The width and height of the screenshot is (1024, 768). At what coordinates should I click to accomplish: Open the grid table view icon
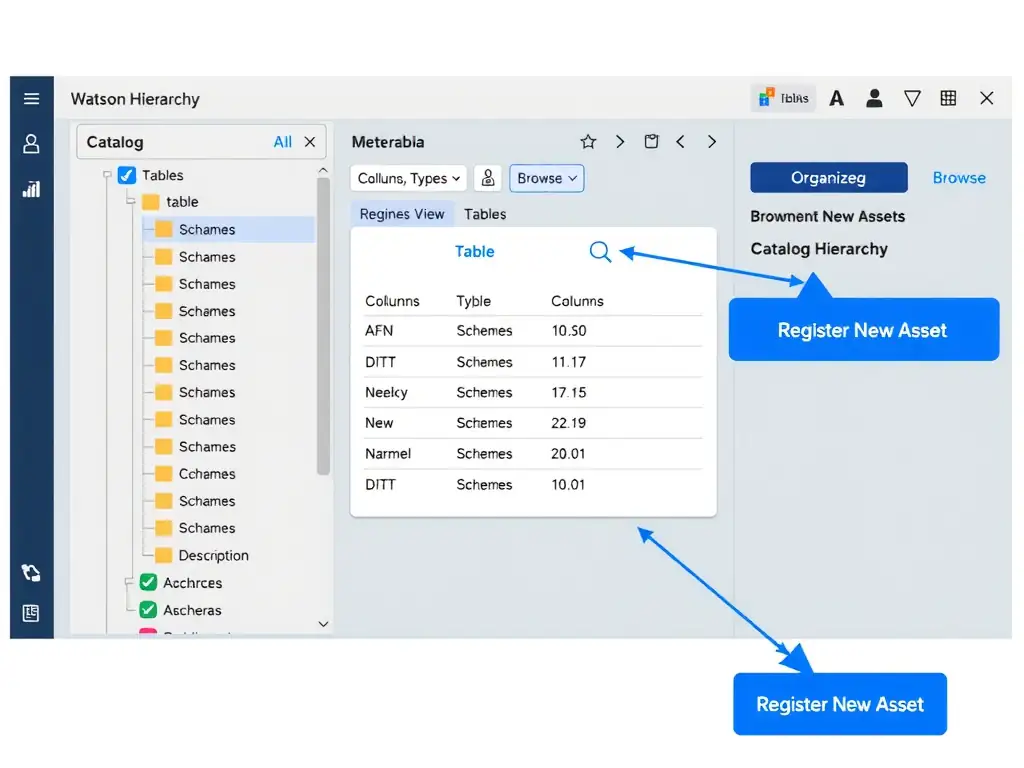click(x=948, y=99)
